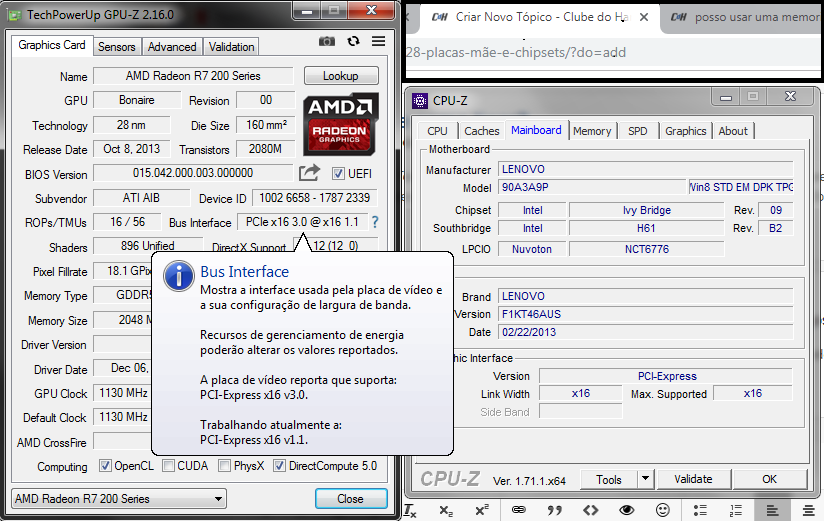Close the Criar Novo Tópico browser tab
This screenshot has width=824, height=523.
coord(643,17)
